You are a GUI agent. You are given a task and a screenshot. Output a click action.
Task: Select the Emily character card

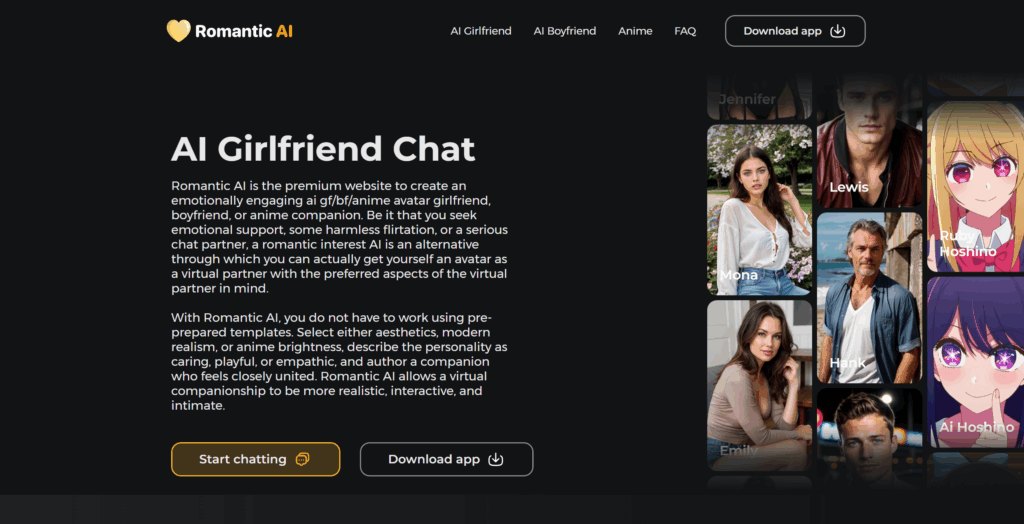point(760,385)
